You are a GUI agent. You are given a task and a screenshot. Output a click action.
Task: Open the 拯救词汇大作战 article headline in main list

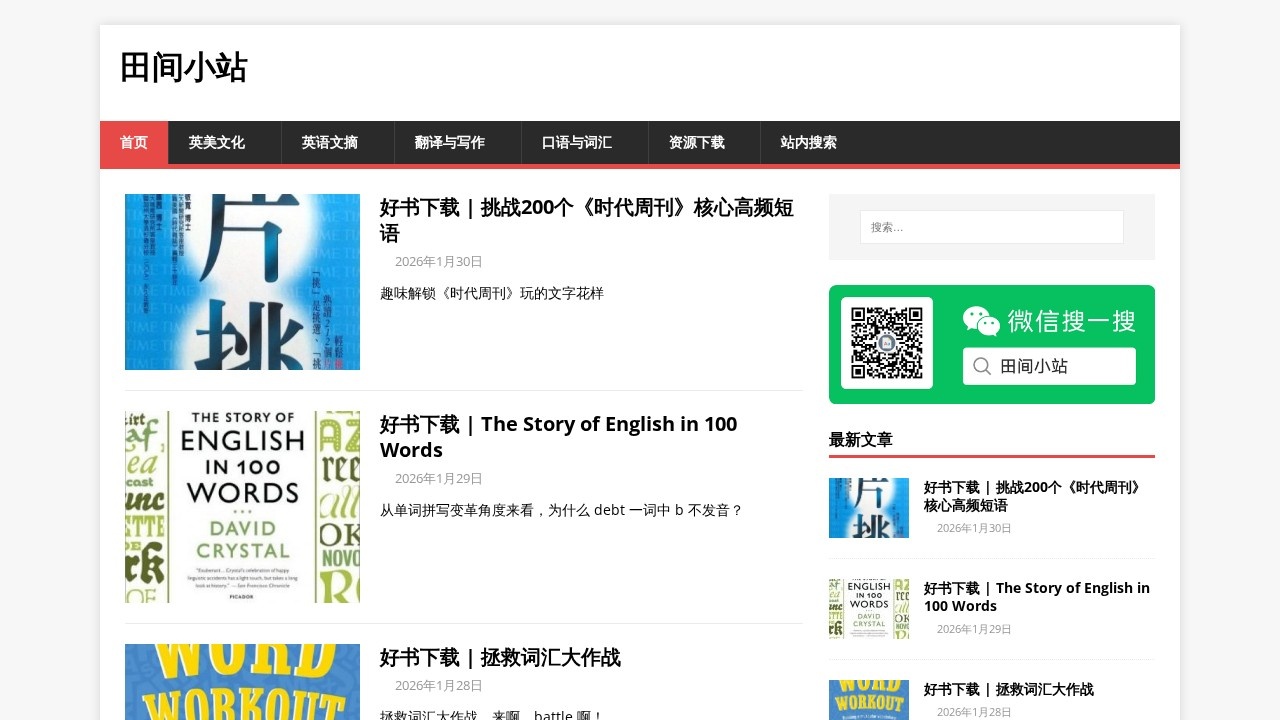[500, 657]
